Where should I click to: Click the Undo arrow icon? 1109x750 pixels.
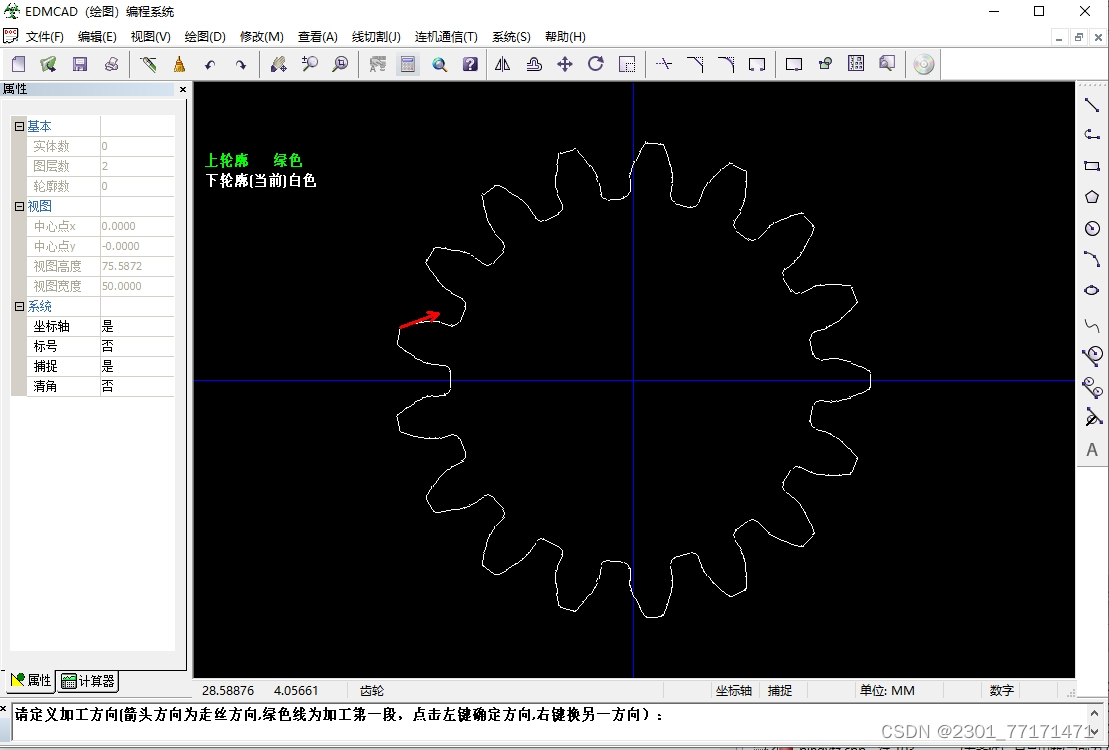(210, 64)
